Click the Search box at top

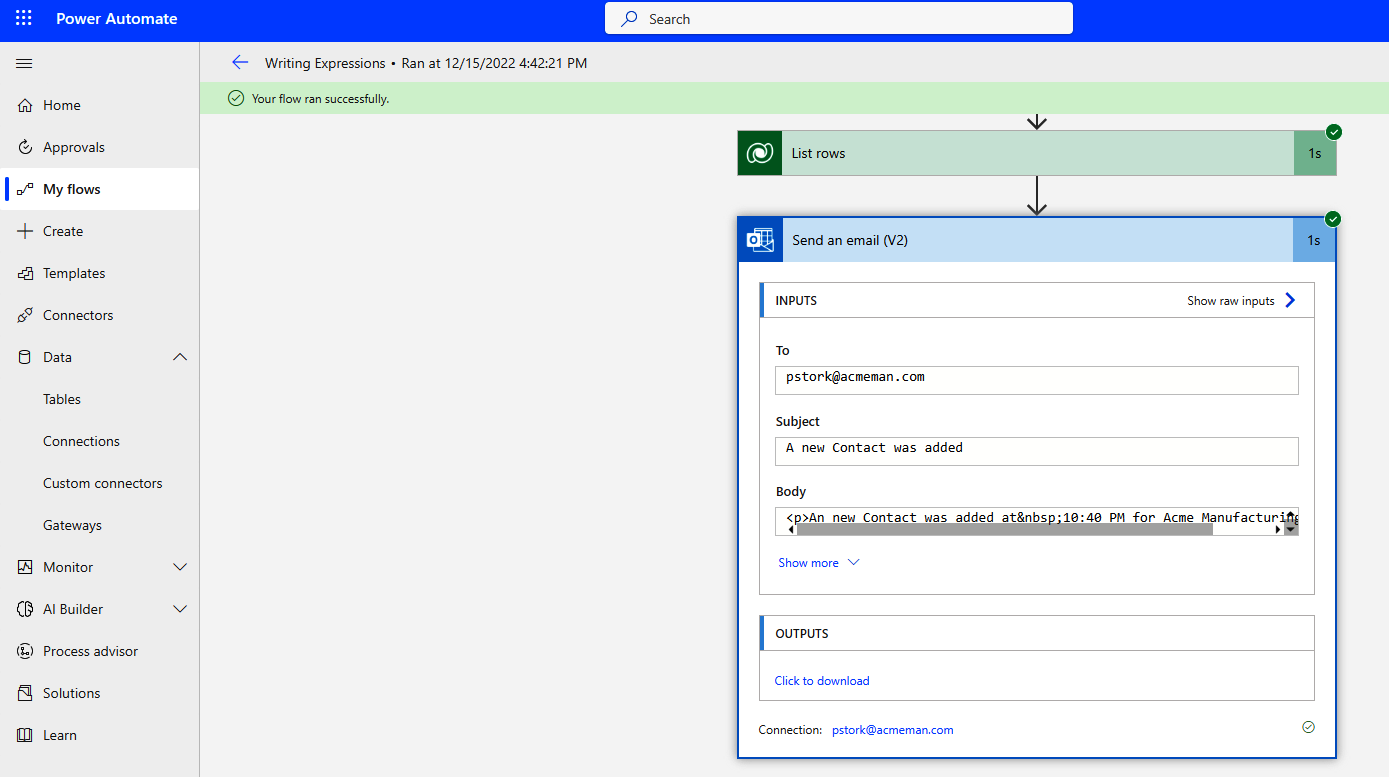click(x=839, y=19)
